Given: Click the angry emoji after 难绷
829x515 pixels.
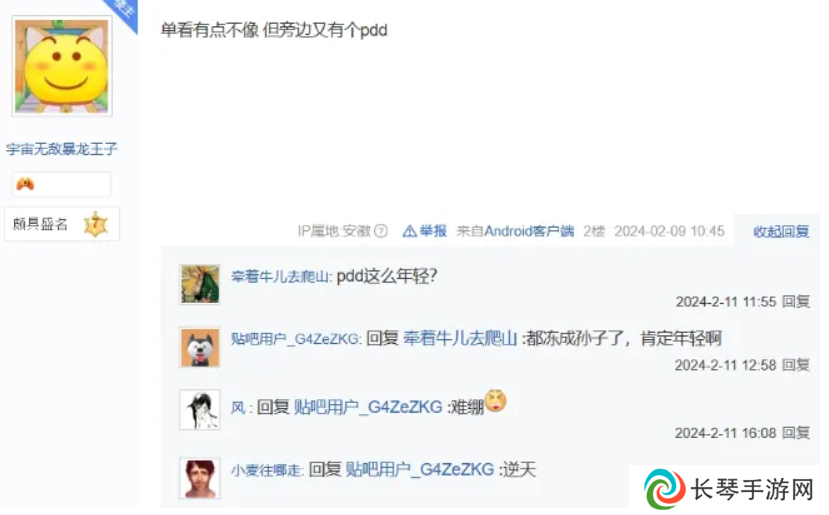Looking at the screenshot, I should pyautogui.click(x=495, y=401).
